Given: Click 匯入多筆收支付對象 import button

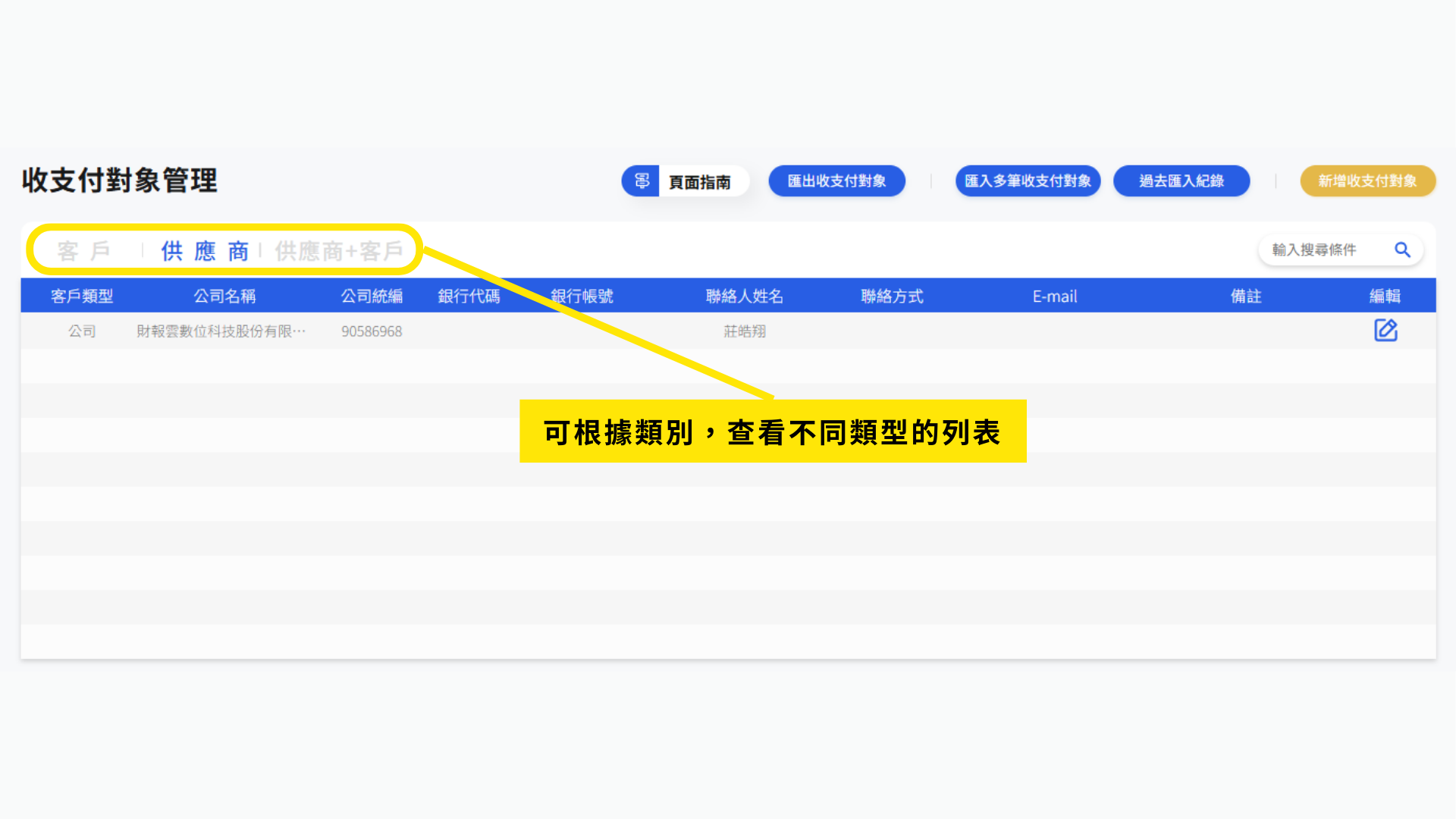Looking at the screenshot, I should point(1028,180).
